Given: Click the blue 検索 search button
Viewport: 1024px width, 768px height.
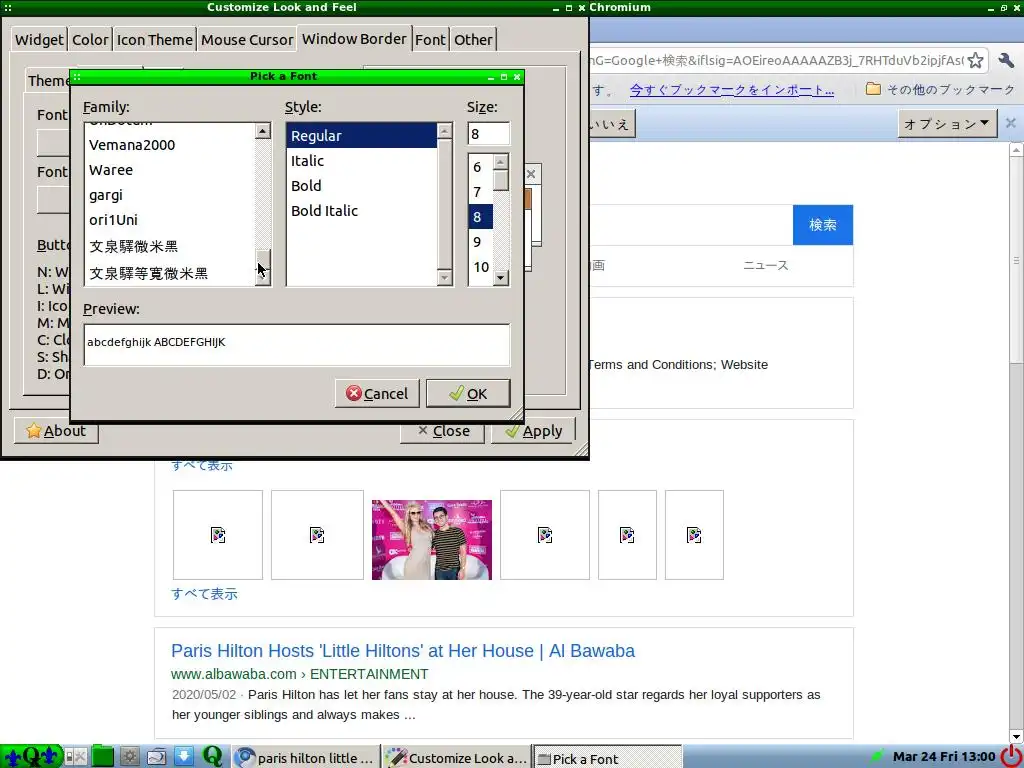Looking at the screenshot, I should point(823,225).
